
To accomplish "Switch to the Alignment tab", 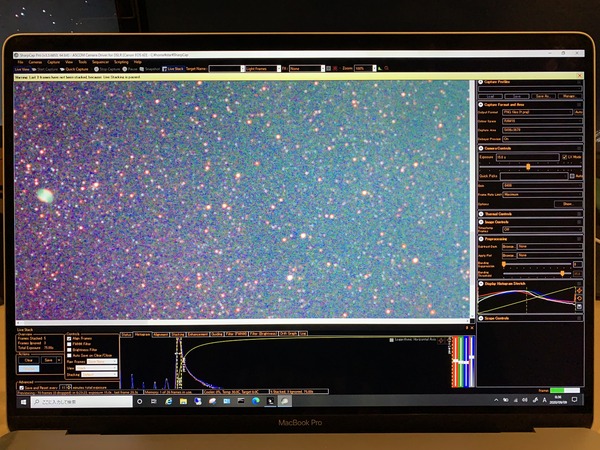I will pyautogui.click(x=160, y=334).
